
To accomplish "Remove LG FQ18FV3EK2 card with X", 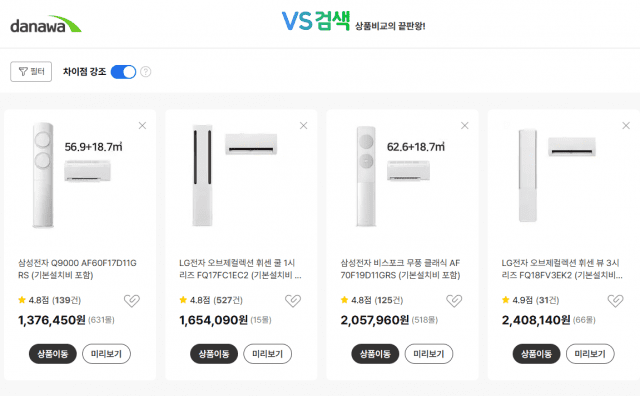I will click(x=626, y=125).
